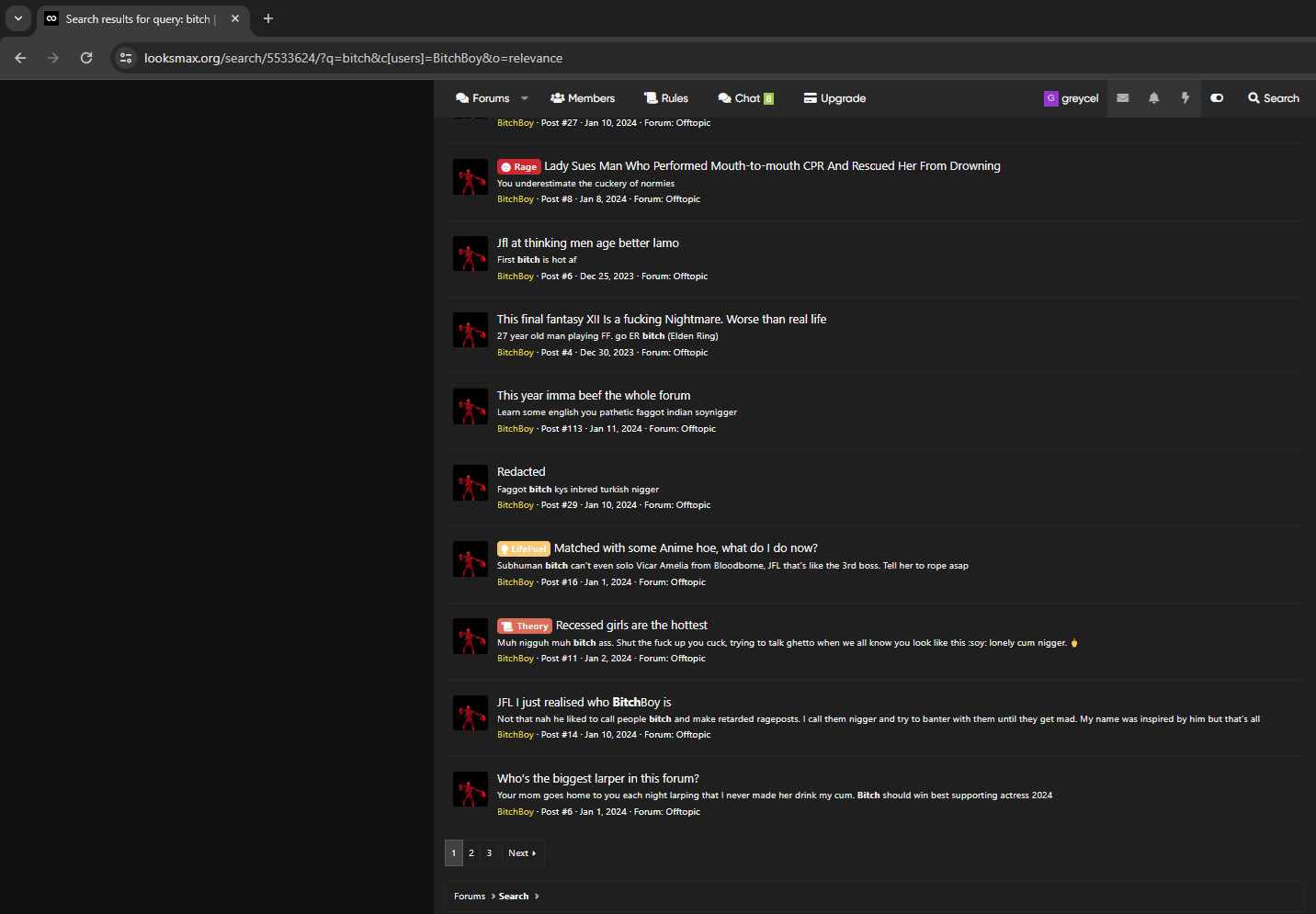
Task: Open the alerts bell icon
Action: pyautogui.click(x=1153, y=98)
